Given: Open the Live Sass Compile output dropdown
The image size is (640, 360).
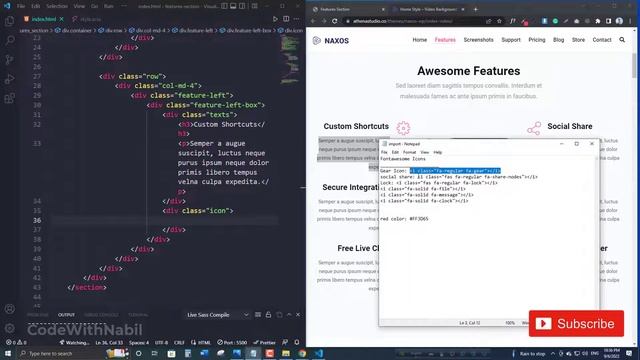Looking at the screenshot, I should (x=217, y=315).
